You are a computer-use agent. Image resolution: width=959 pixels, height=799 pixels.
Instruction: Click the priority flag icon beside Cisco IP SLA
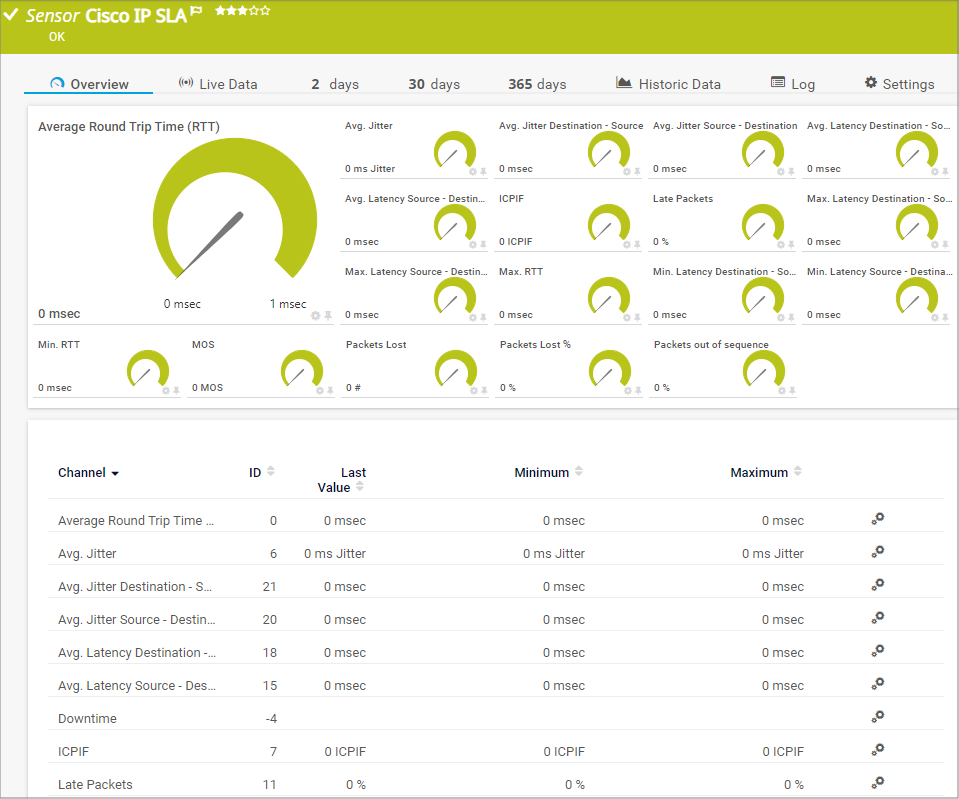196,11
